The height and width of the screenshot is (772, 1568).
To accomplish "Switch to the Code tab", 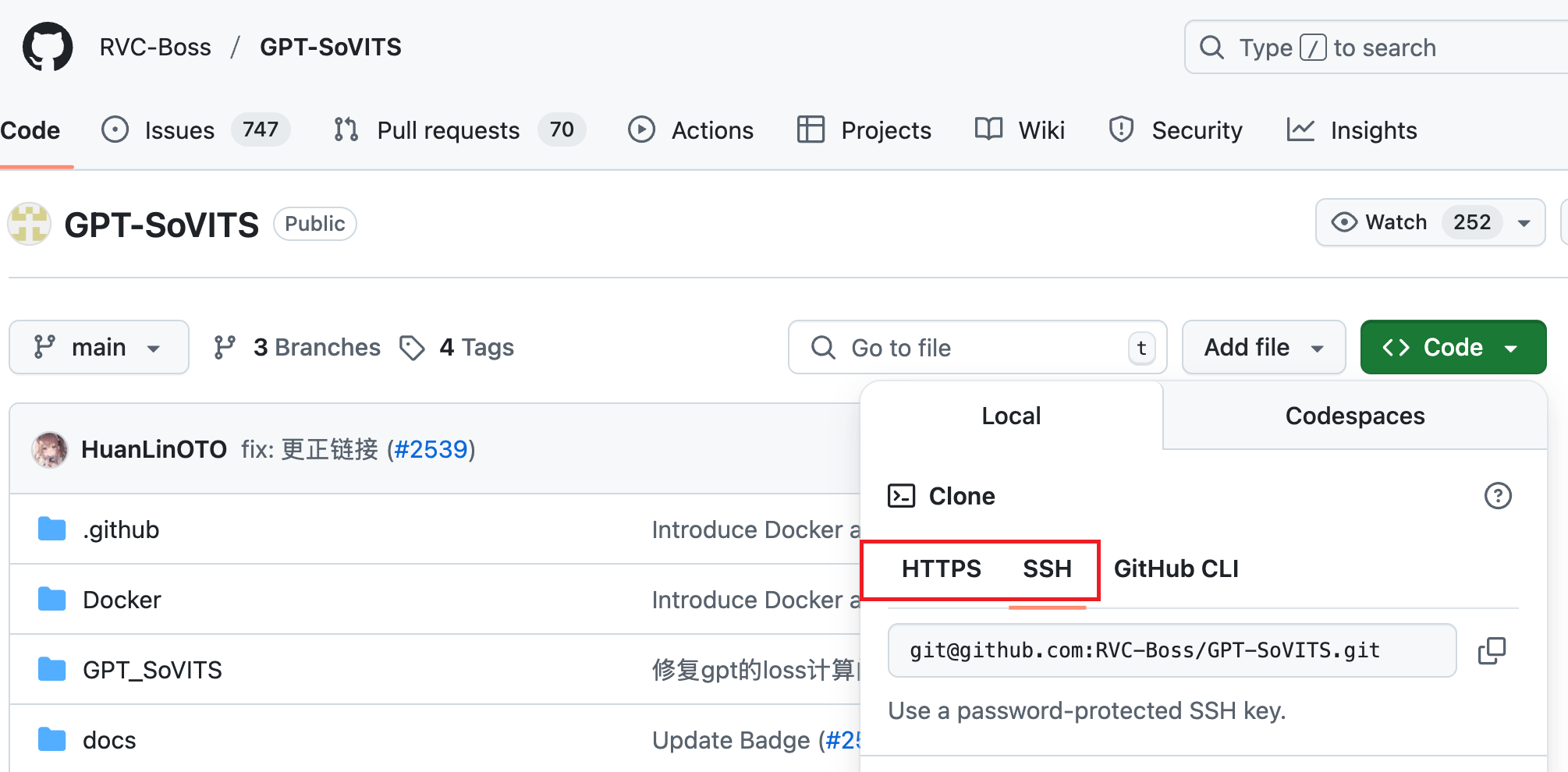I will coord(30,130).
